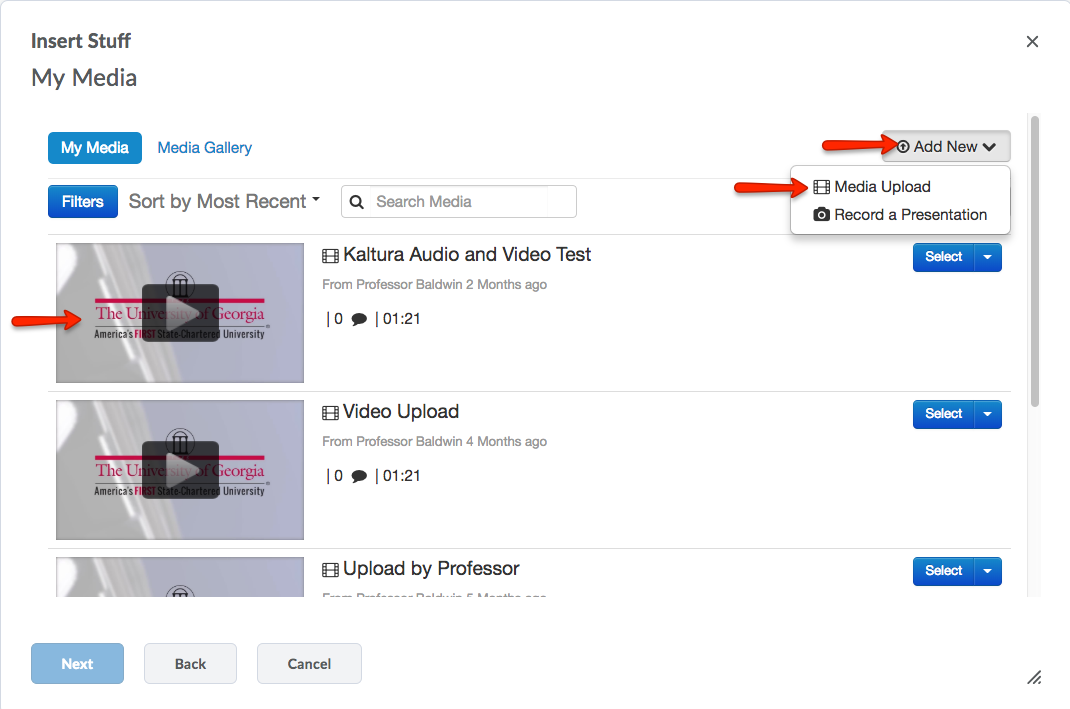
Task: Open the Upload by Professor title
Action: coord(431,568)
